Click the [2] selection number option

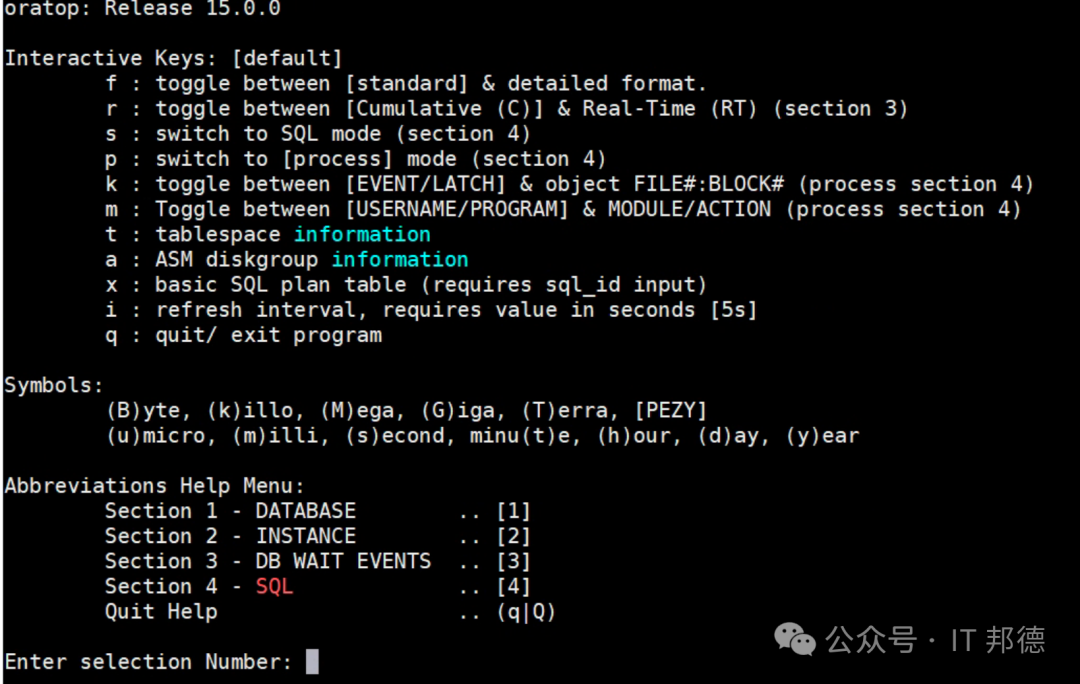(x=513, y=536)
